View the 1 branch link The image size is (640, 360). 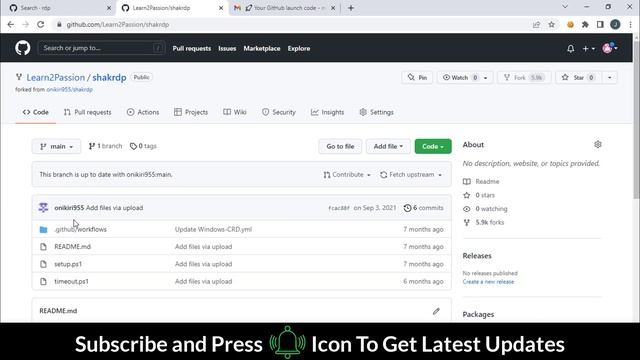coord(105,146)
